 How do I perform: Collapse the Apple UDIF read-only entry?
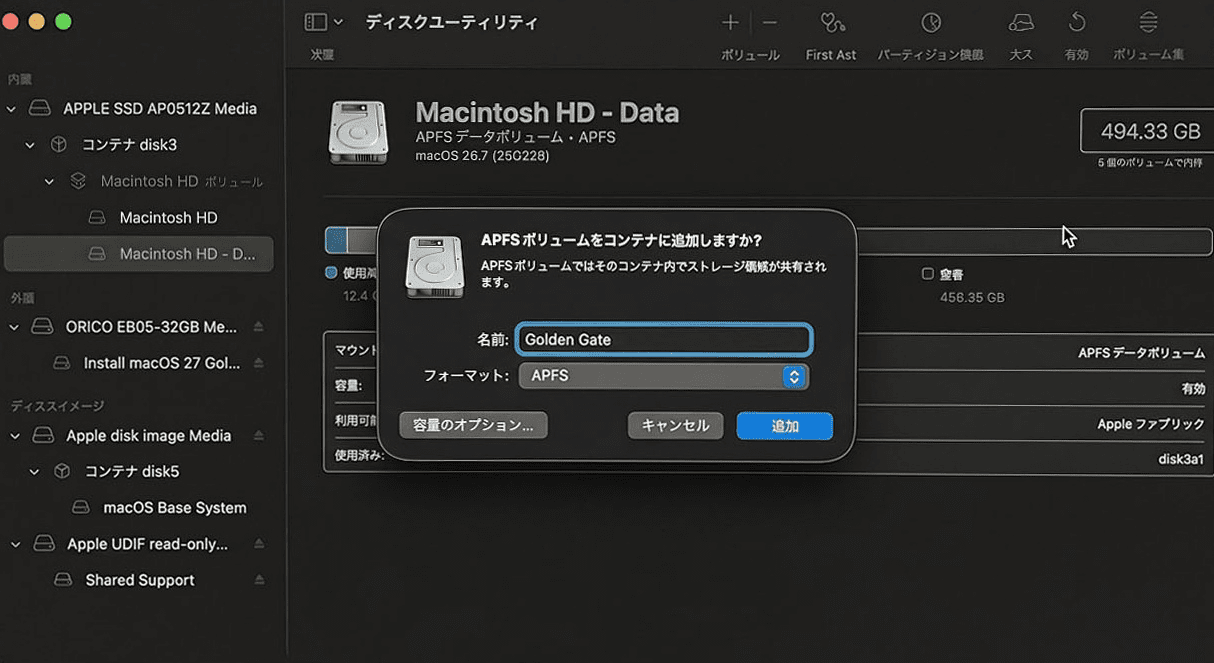pos(15,544)
